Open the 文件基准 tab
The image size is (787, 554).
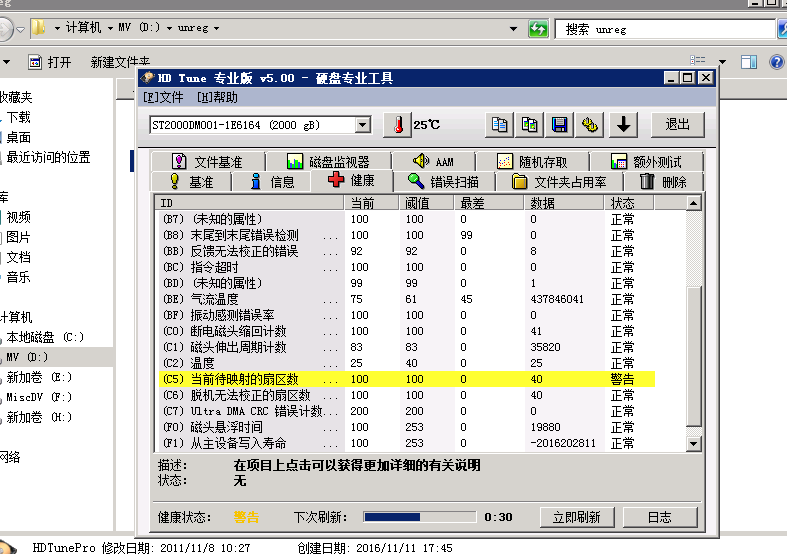point(207,162)
